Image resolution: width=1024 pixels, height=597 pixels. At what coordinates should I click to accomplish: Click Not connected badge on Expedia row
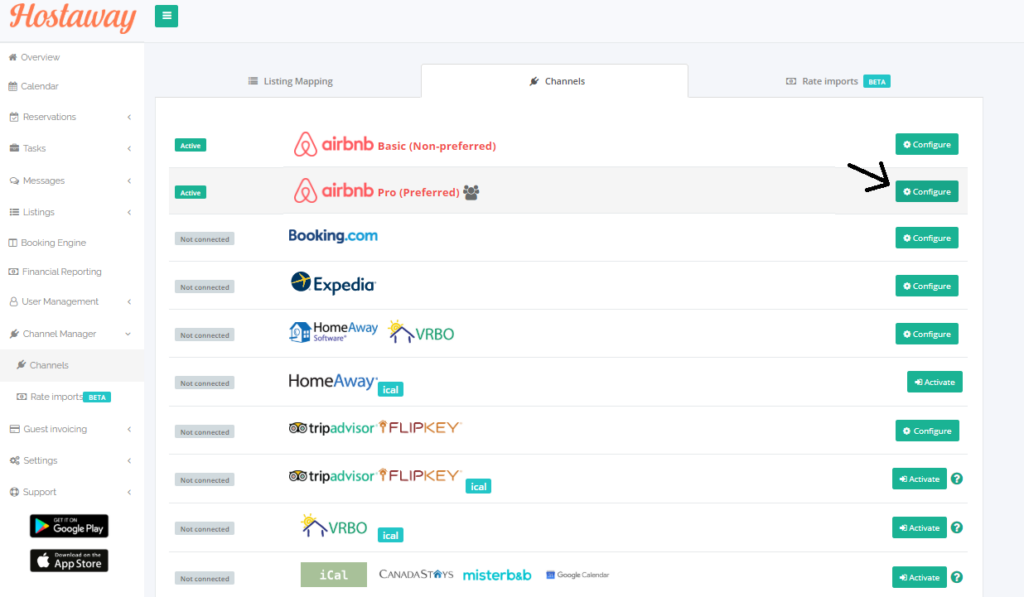tap(204, 287)
